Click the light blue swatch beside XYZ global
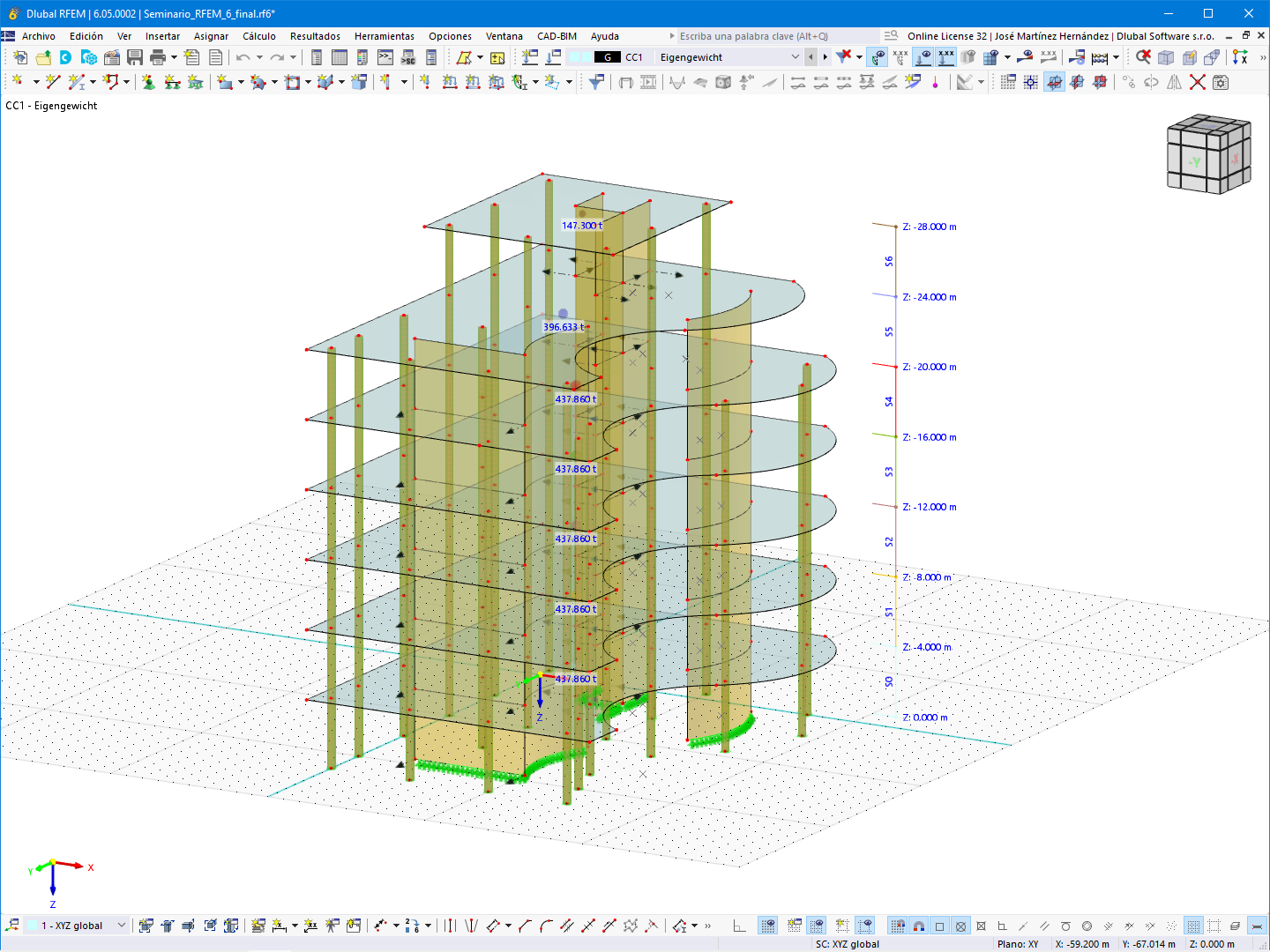Screen dimensions: 1270x952 [33, 926]
